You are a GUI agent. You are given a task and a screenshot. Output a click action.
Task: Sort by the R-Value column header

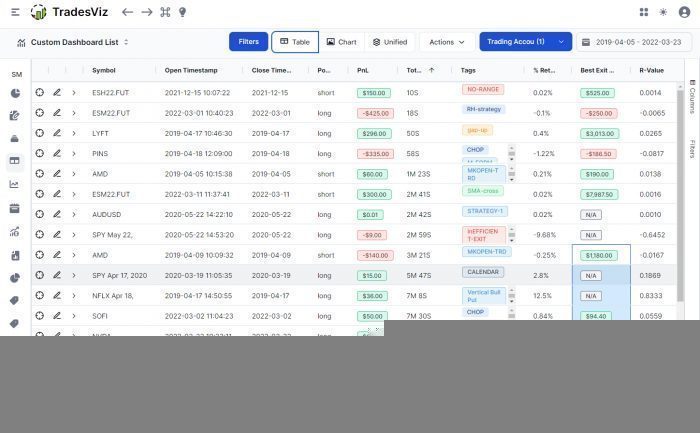[x=651, y=70]
